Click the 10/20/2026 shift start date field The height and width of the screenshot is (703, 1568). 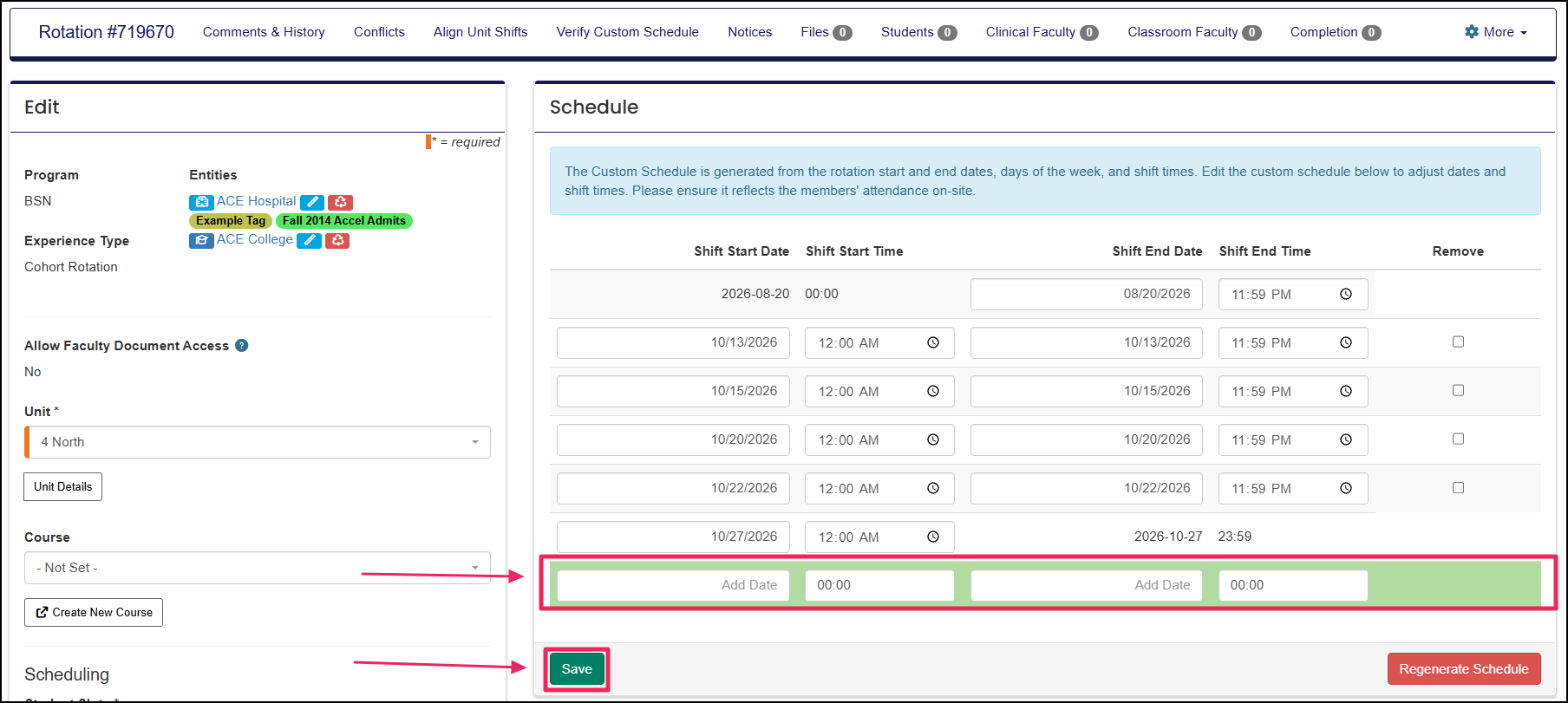click(673, 439)
